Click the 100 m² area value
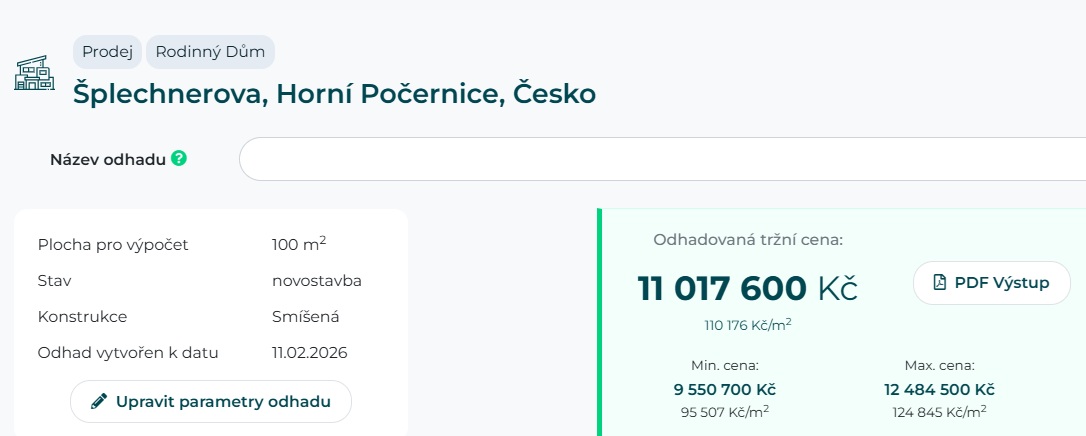Image resolution: width=1086 pixels, height=436 pixels. (299, 244)
